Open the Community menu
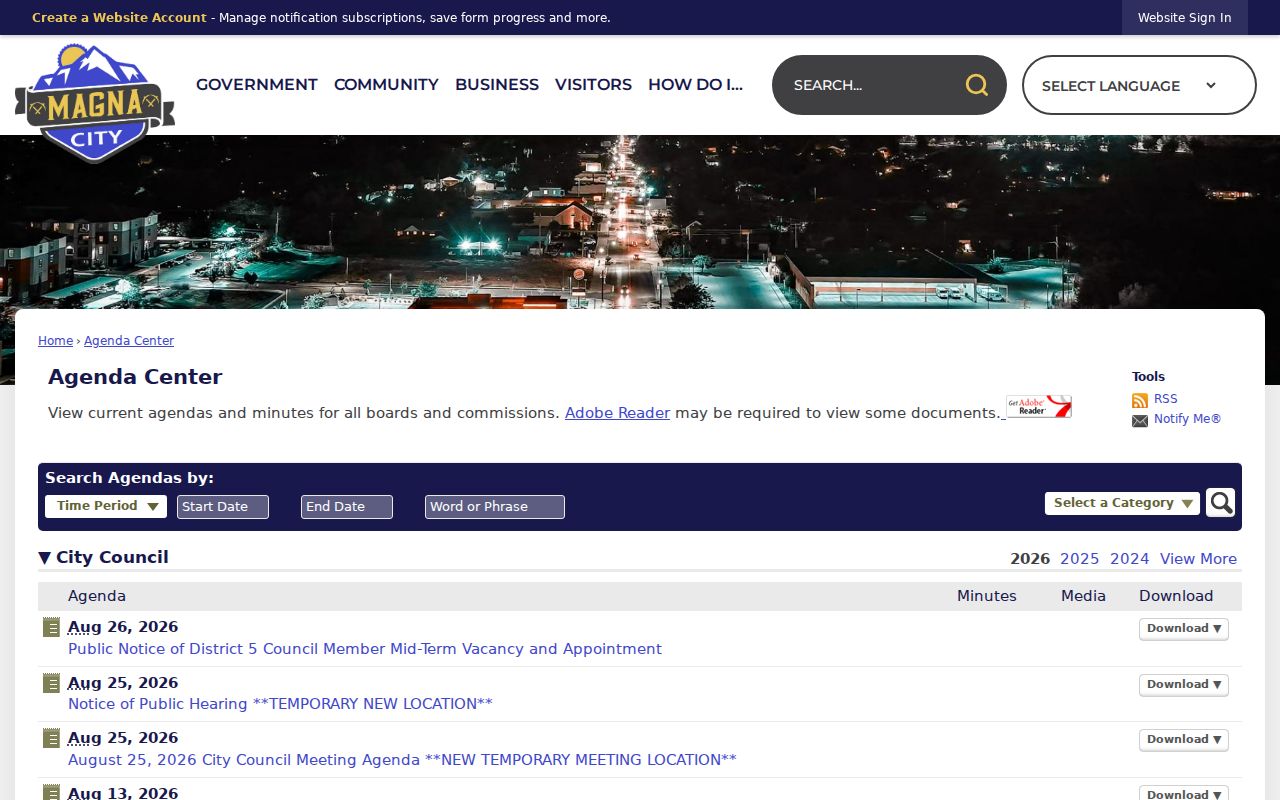Screen dimensions: 1280x800 386,85
